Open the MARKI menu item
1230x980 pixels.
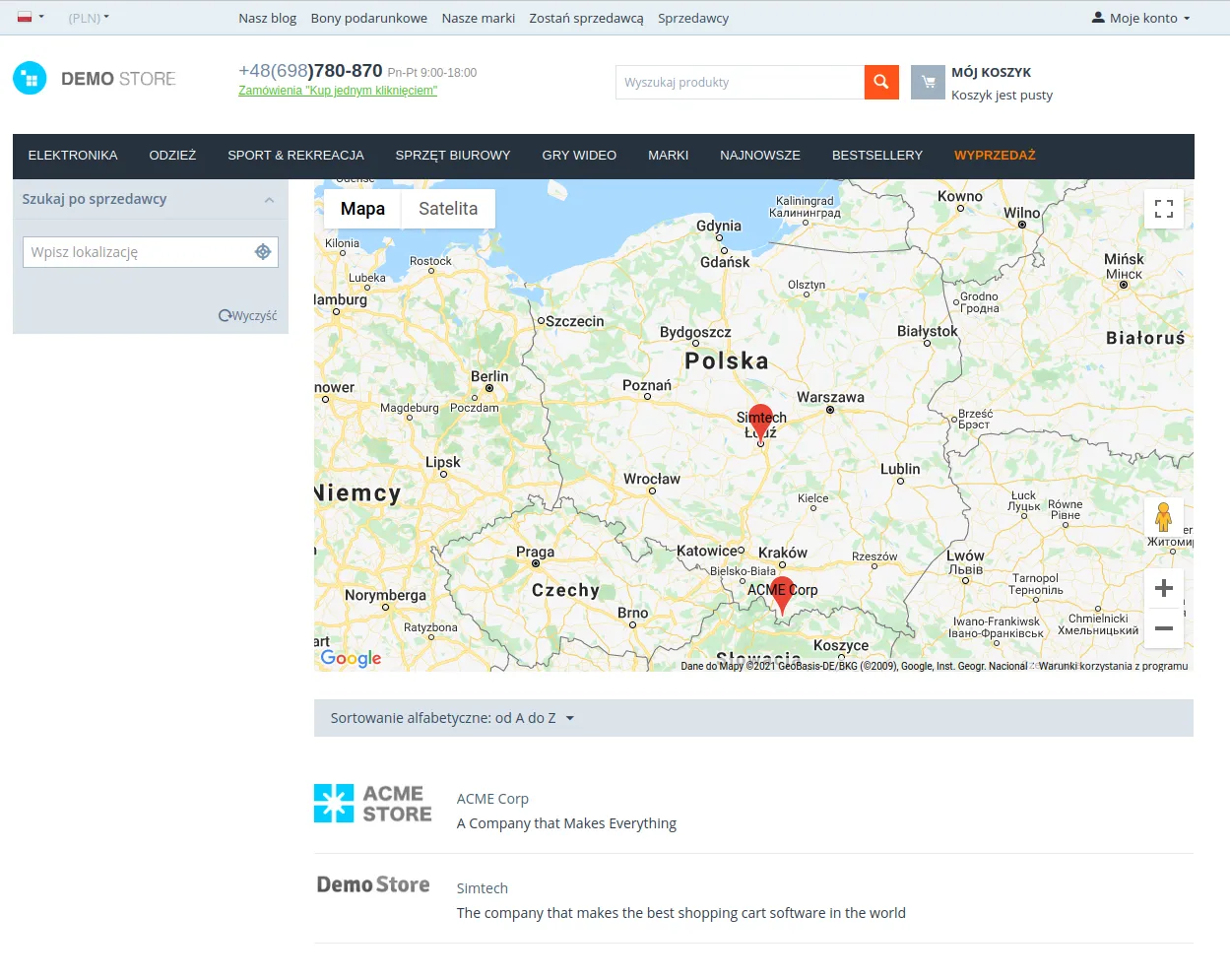[668, 156]
